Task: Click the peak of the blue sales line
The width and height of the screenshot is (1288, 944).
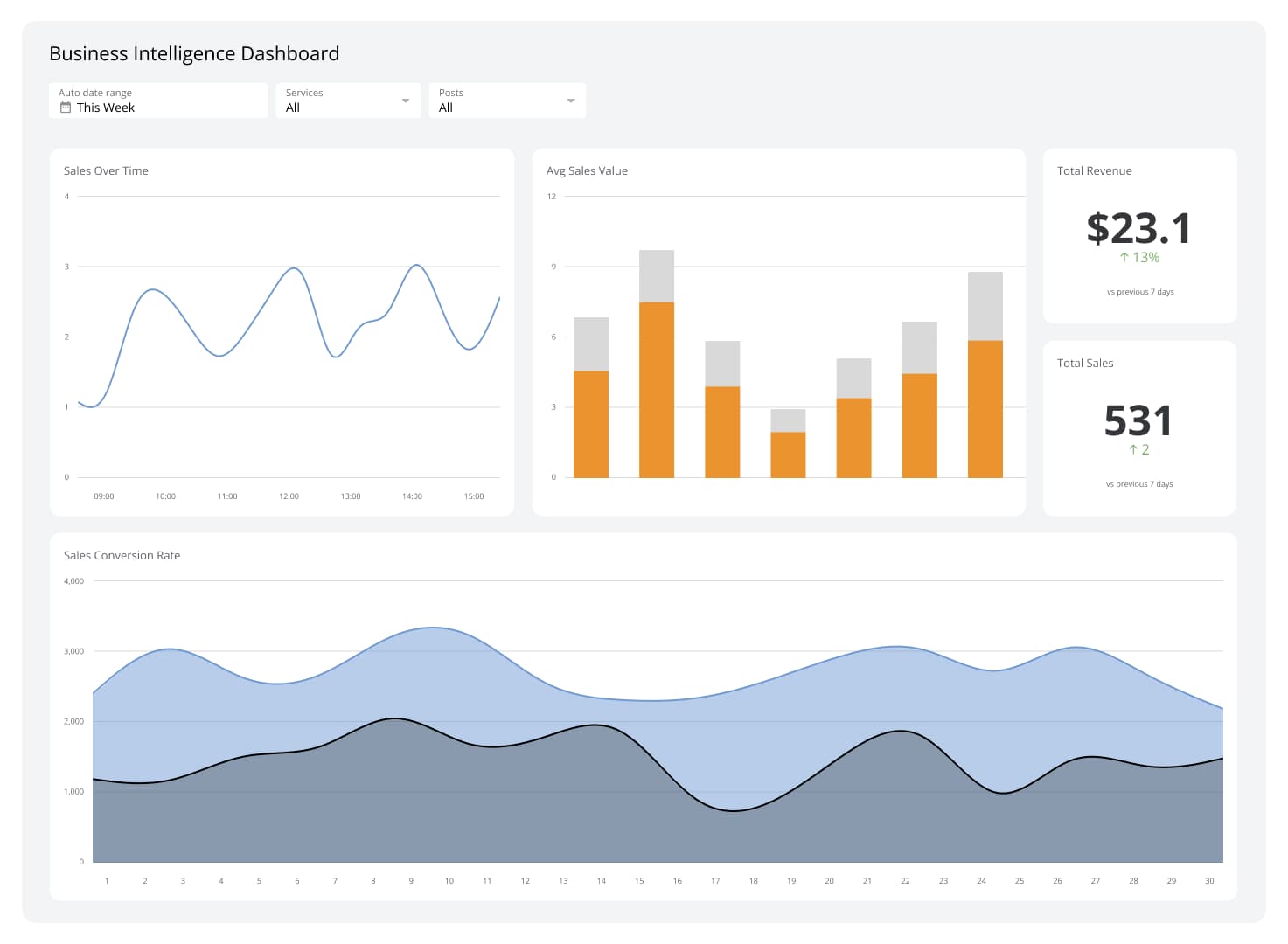Action: point(415,265)
